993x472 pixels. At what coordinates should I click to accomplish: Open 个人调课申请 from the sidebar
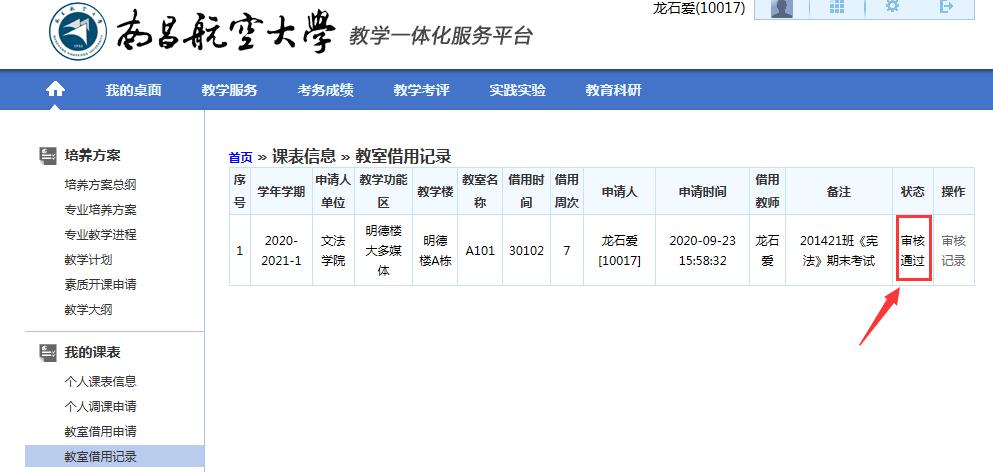(100, 407)
